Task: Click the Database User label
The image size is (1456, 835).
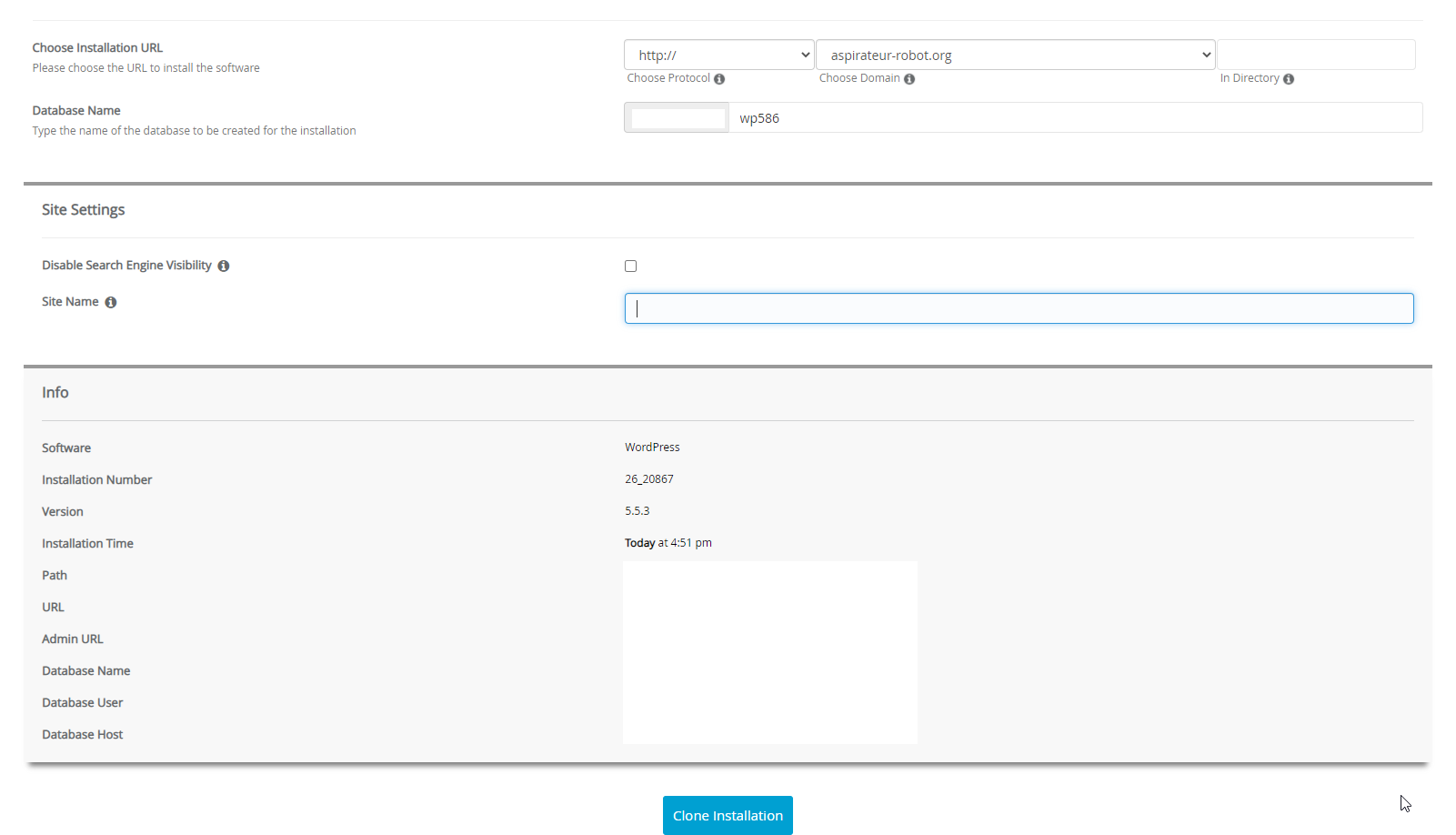Action: [82, 703]
